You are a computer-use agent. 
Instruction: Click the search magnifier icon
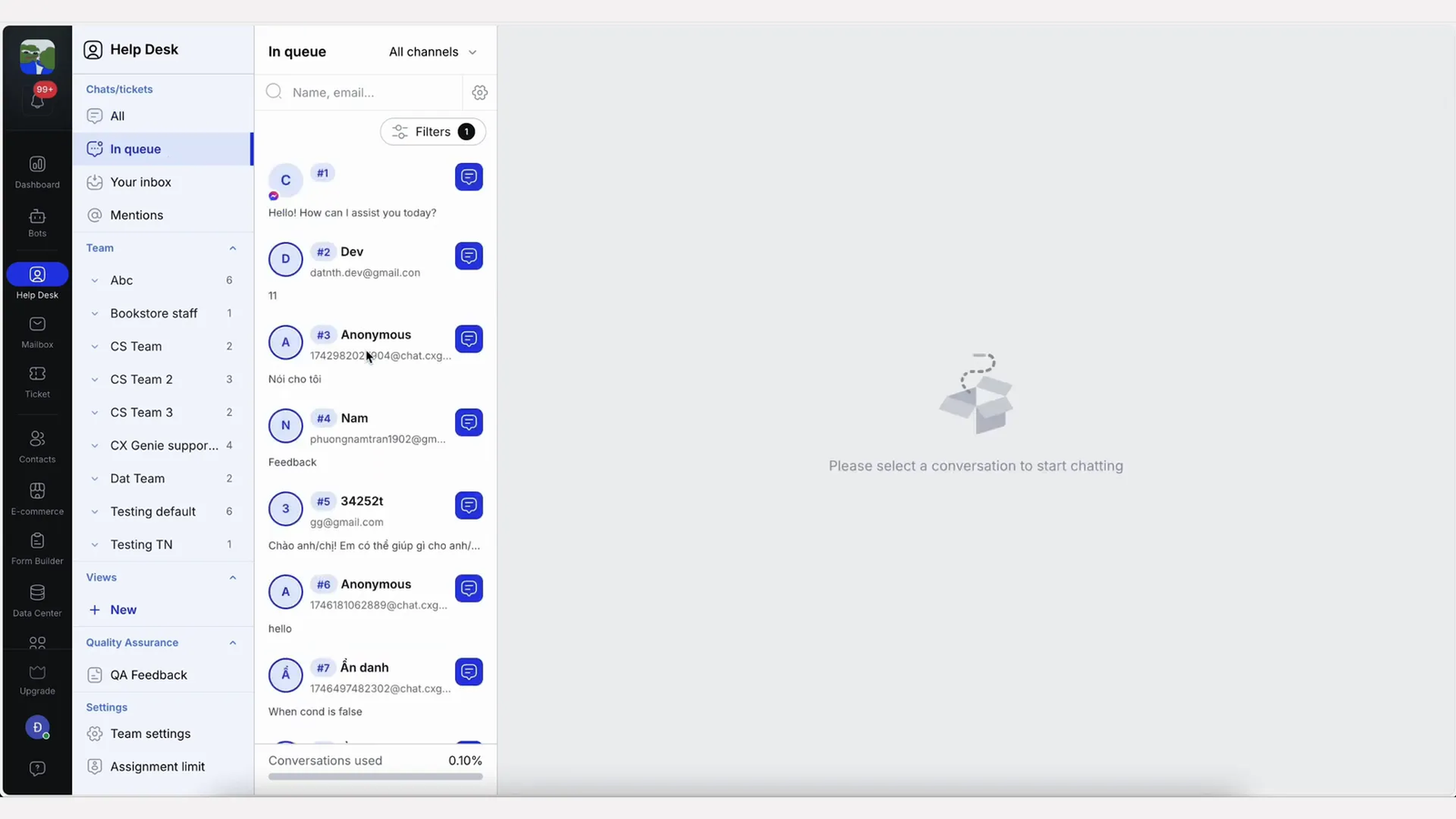pyautogui.click(x=274, y=92)
